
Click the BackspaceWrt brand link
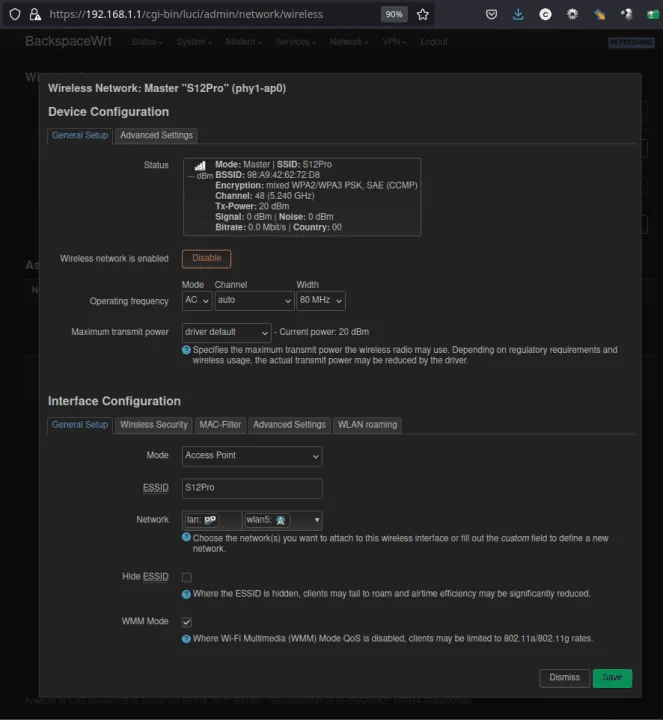point(68,41)
